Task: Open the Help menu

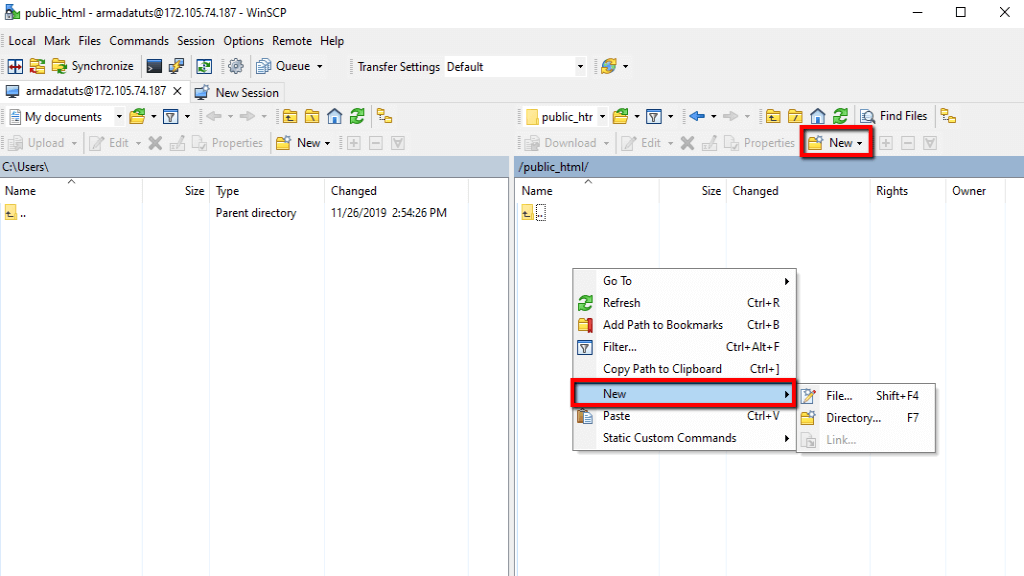Action: click(x=332, y=40)
